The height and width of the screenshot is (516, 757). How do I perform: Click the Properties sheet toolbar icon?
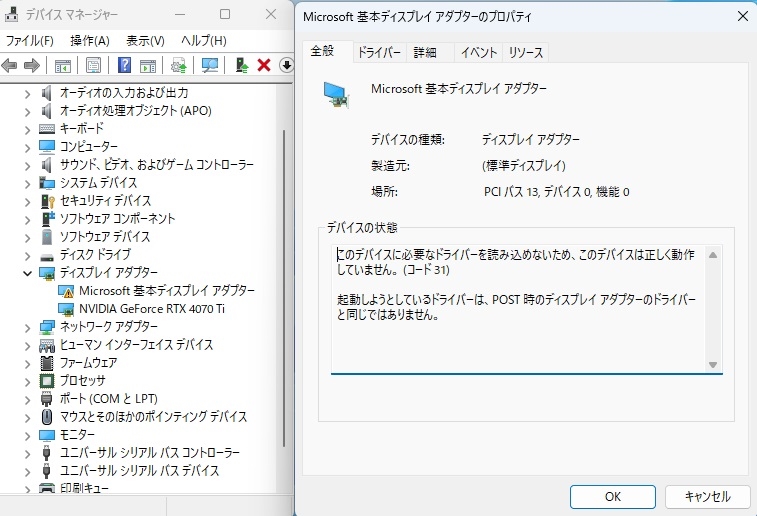[94, 65]
